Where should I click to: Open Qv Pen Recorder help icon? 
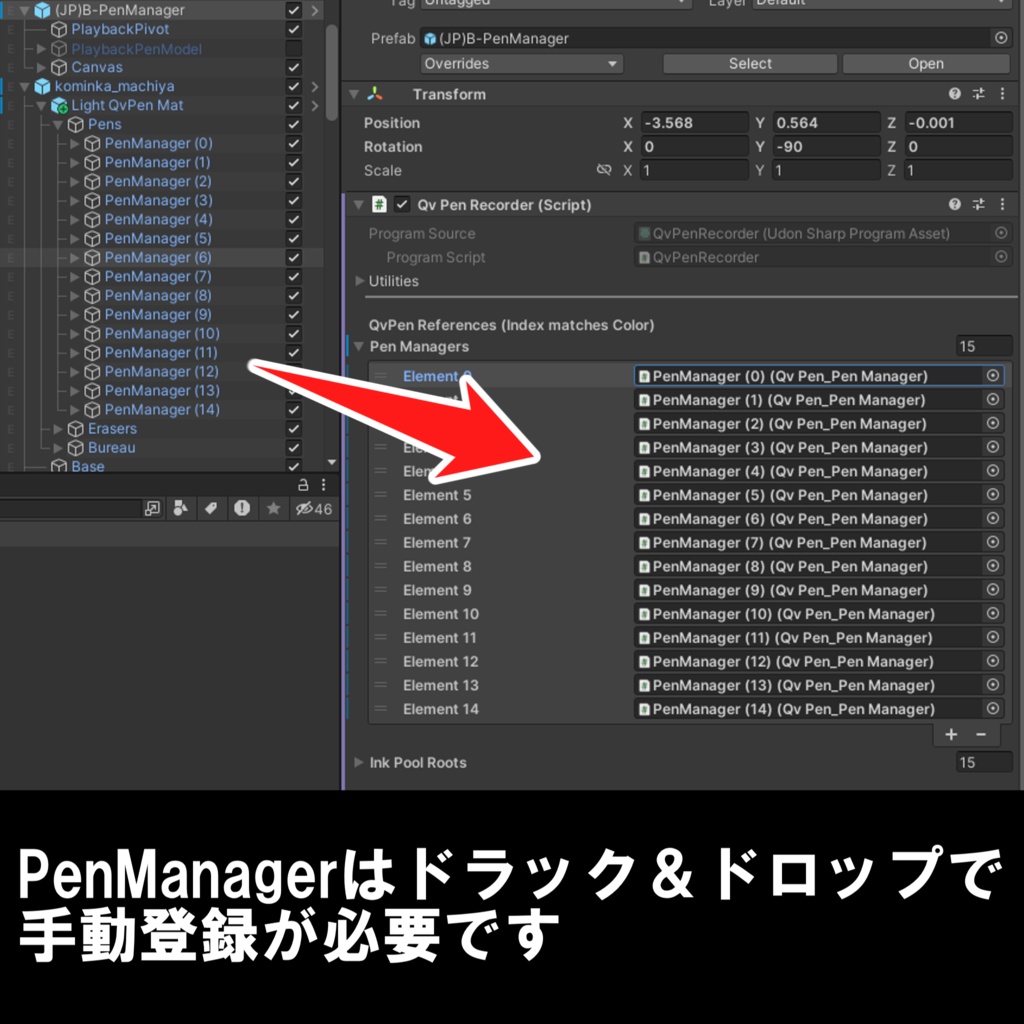pos(954,204)
